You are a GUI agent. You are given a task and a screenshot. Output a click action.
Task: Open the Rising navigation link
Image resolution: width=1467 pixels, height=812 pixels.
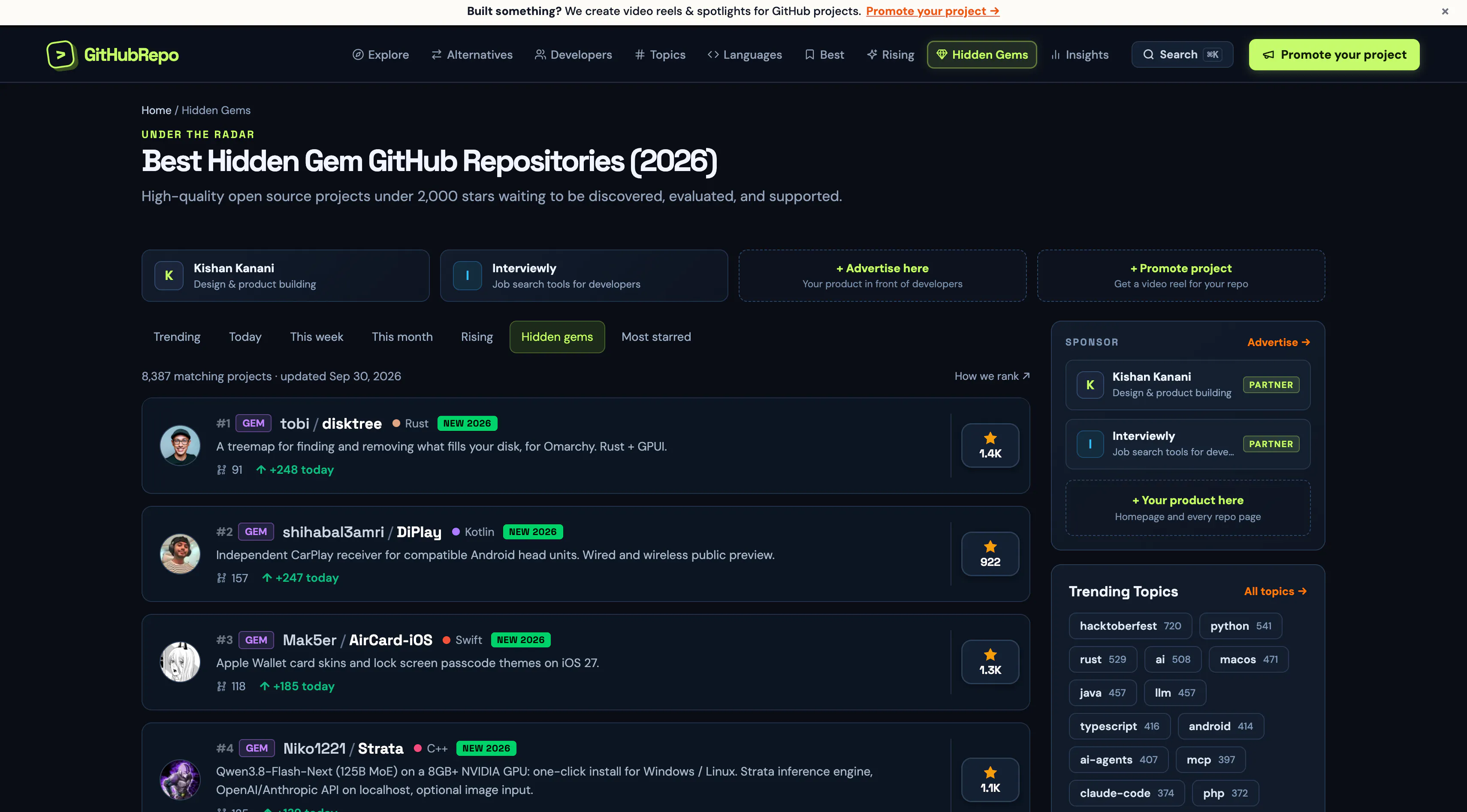pos(890,54)
